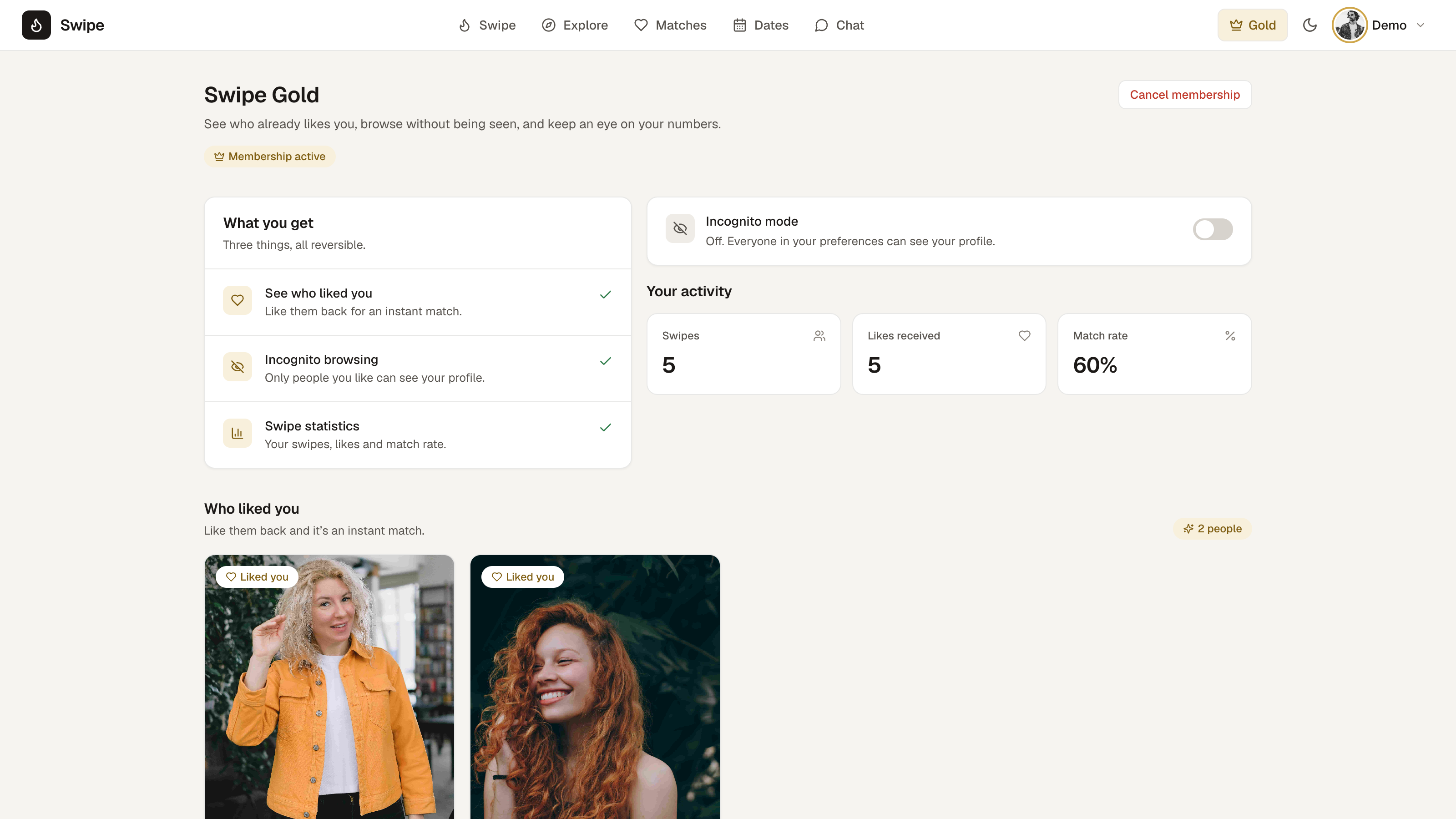Click the crown icon in Membership active badge
1456x819 pixels.
click(219, 157)
